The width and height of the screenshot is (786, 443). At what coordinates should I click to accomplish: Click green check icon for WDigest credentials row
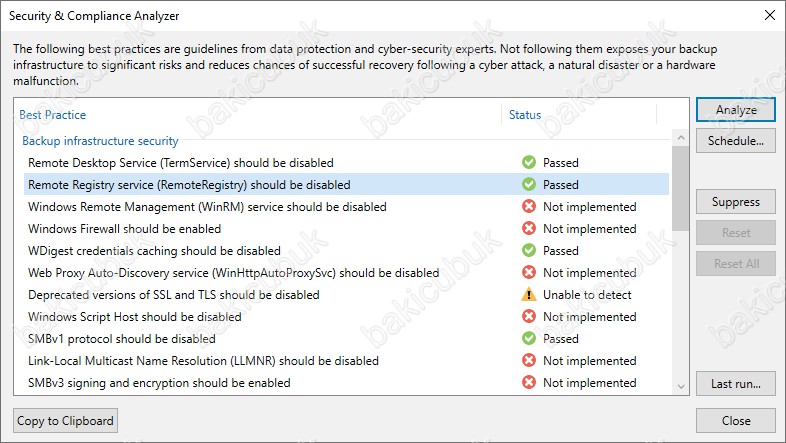[x=529, y=251]
